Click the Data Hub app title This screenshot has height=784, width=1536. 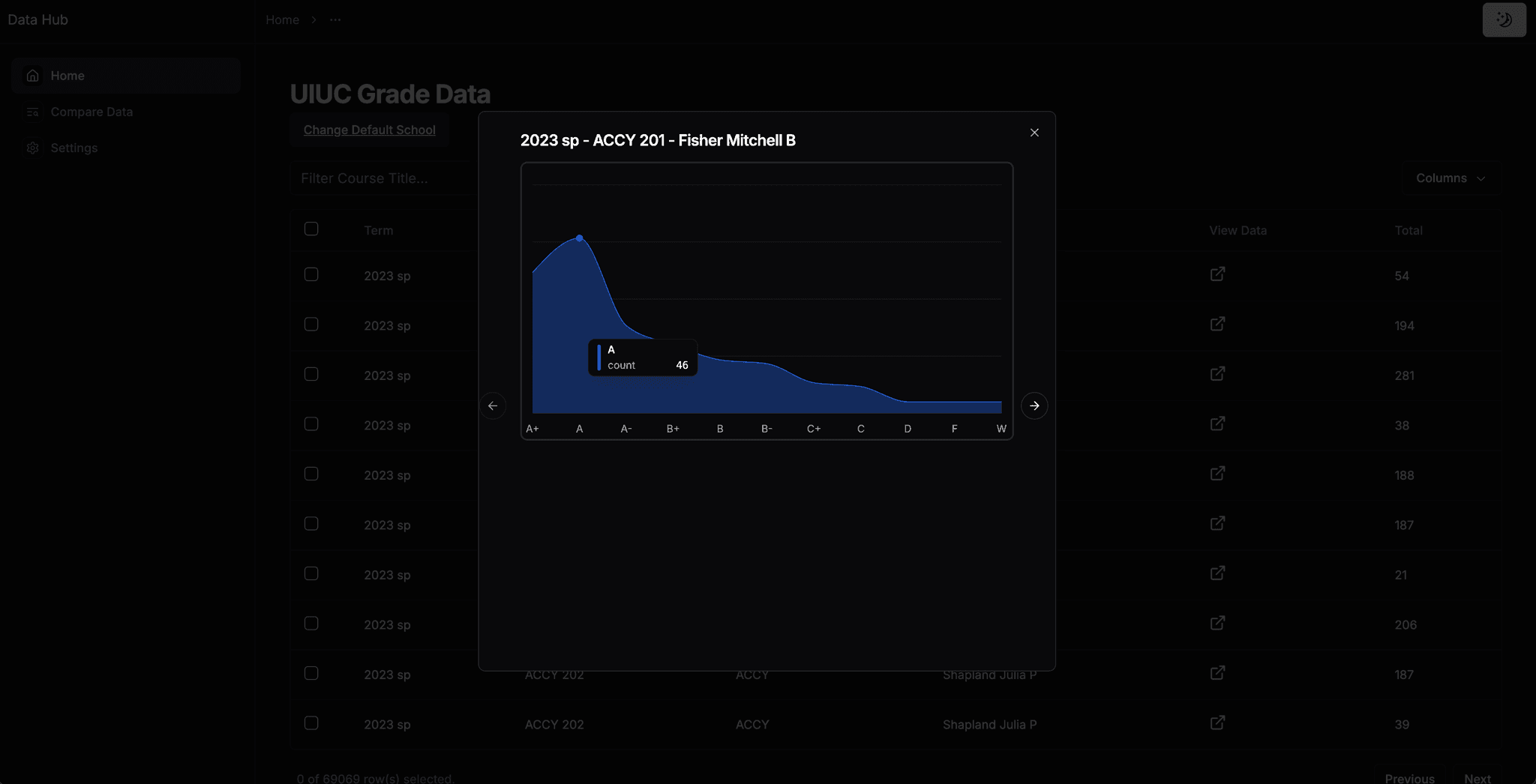pyautogui.click(x=37, y=19)
